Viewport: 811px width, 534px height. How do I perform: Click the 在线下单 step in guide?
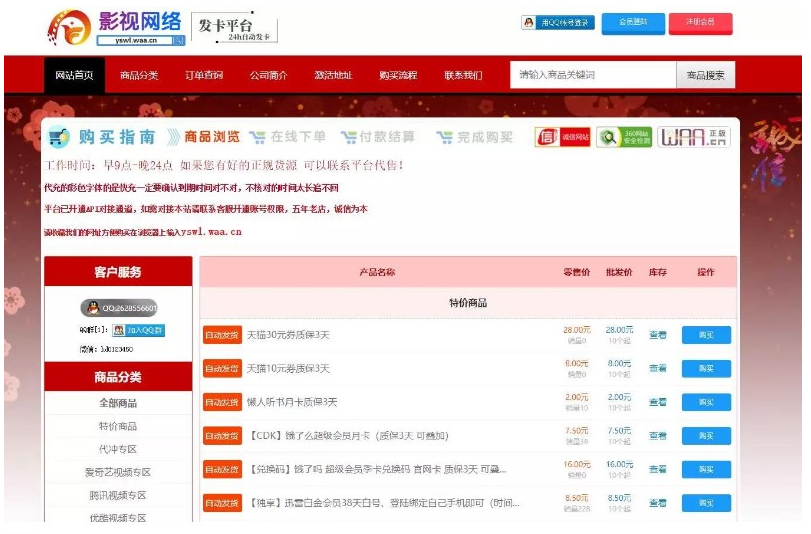(288, 137)
